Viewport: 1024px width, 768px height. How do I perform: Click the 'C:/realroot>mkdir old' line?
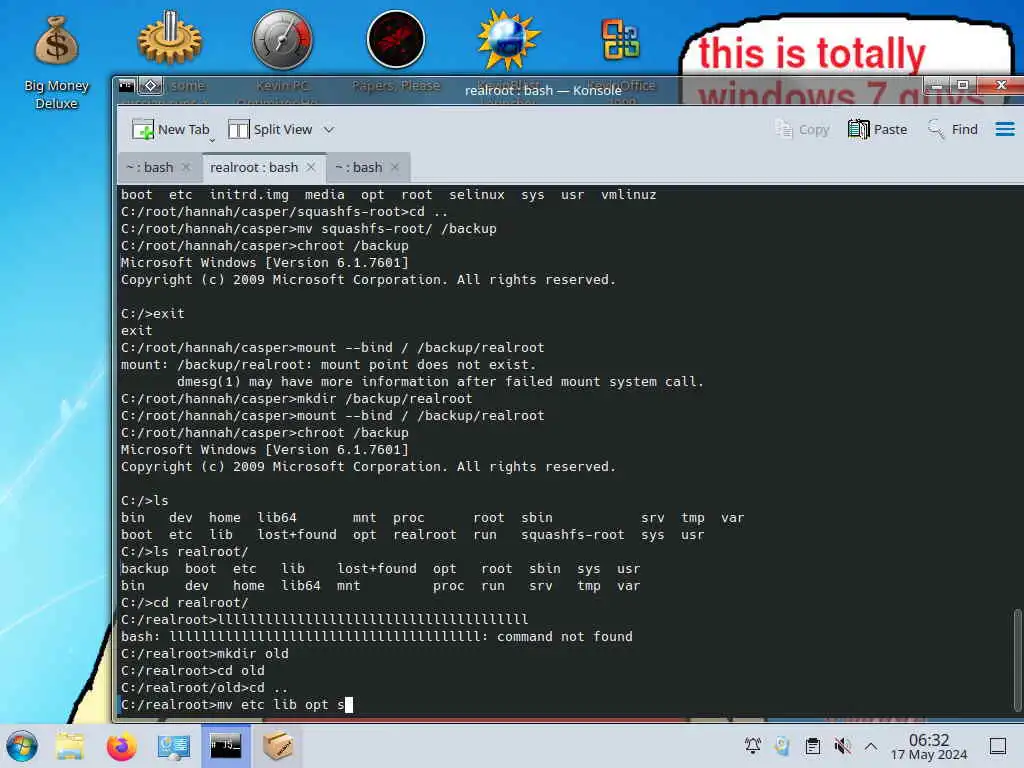(204, 654)
